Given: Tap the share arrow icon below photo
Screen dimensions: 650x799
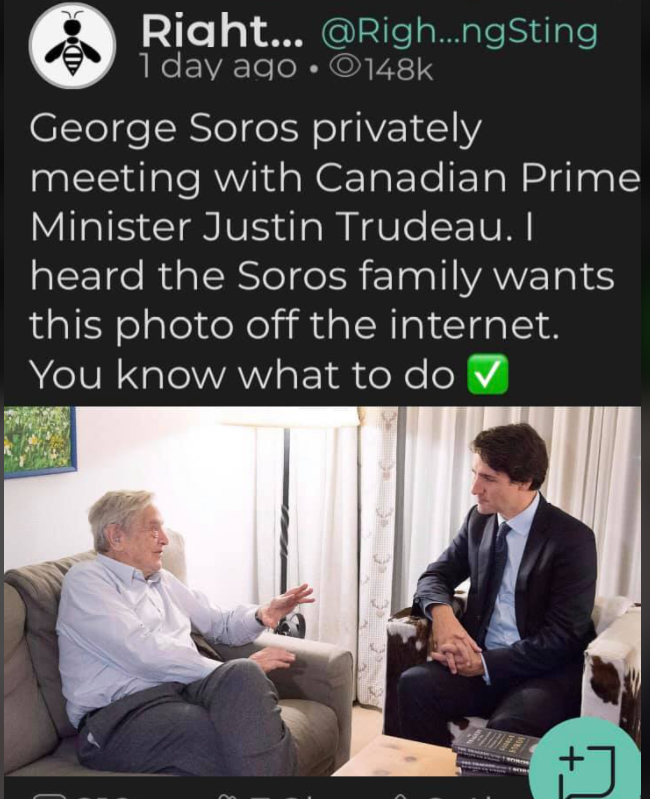Looking at the screenshot, I should [x=401, y=795].
